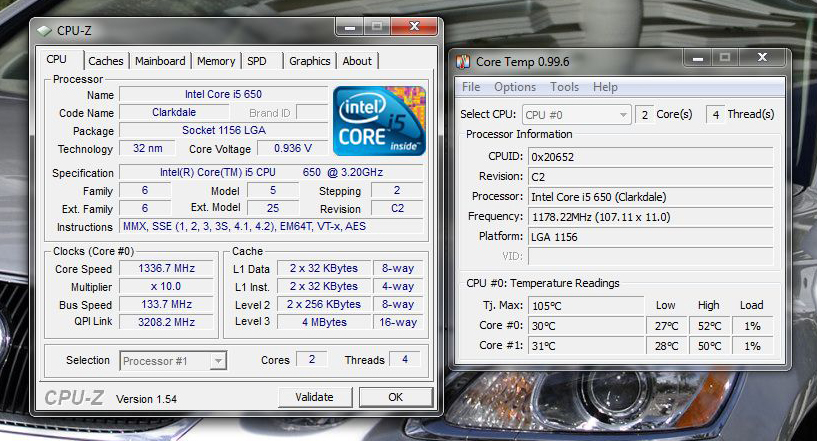Open the Graphics tab
817x441 pixels.
tap(310, 61)
